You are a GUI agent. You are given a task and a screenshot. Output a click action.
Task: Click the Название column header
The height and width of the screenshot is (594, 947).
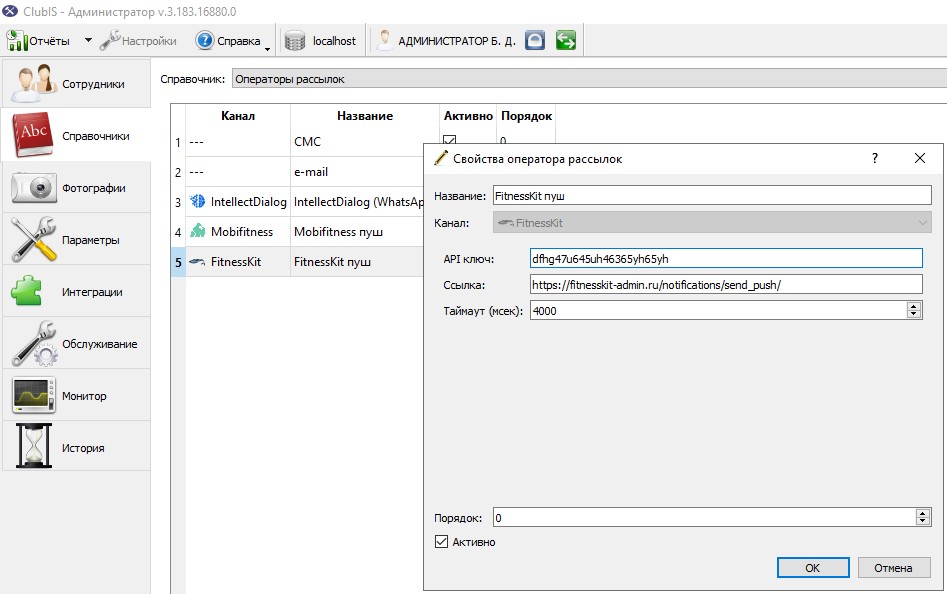pyautogui.click(x=365, y=116)
